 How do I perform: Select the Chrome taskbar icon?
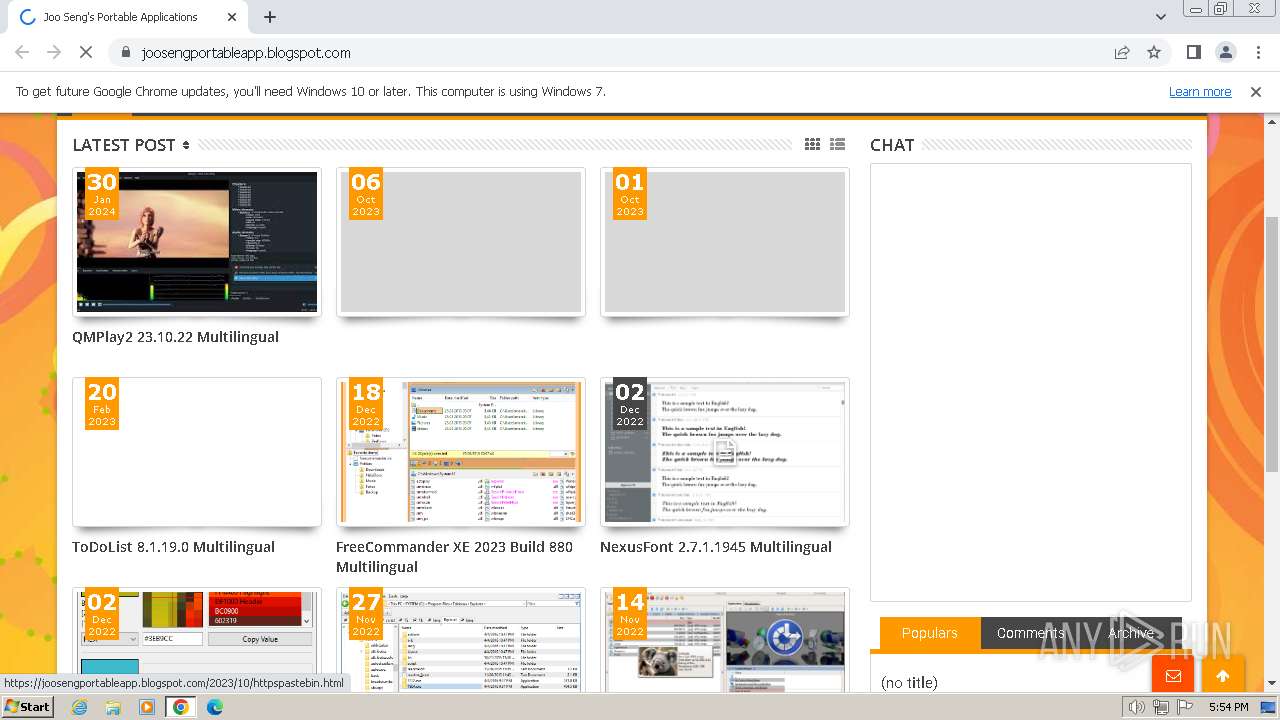coord(180,707)
